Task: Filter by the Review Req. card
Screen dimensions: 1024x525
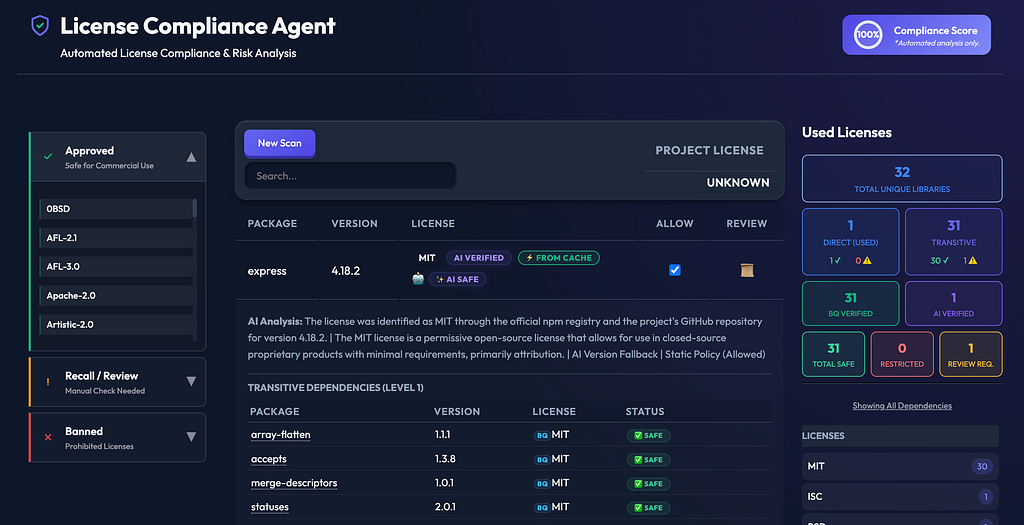Action: pyautogui.click(x=970, y=355)
